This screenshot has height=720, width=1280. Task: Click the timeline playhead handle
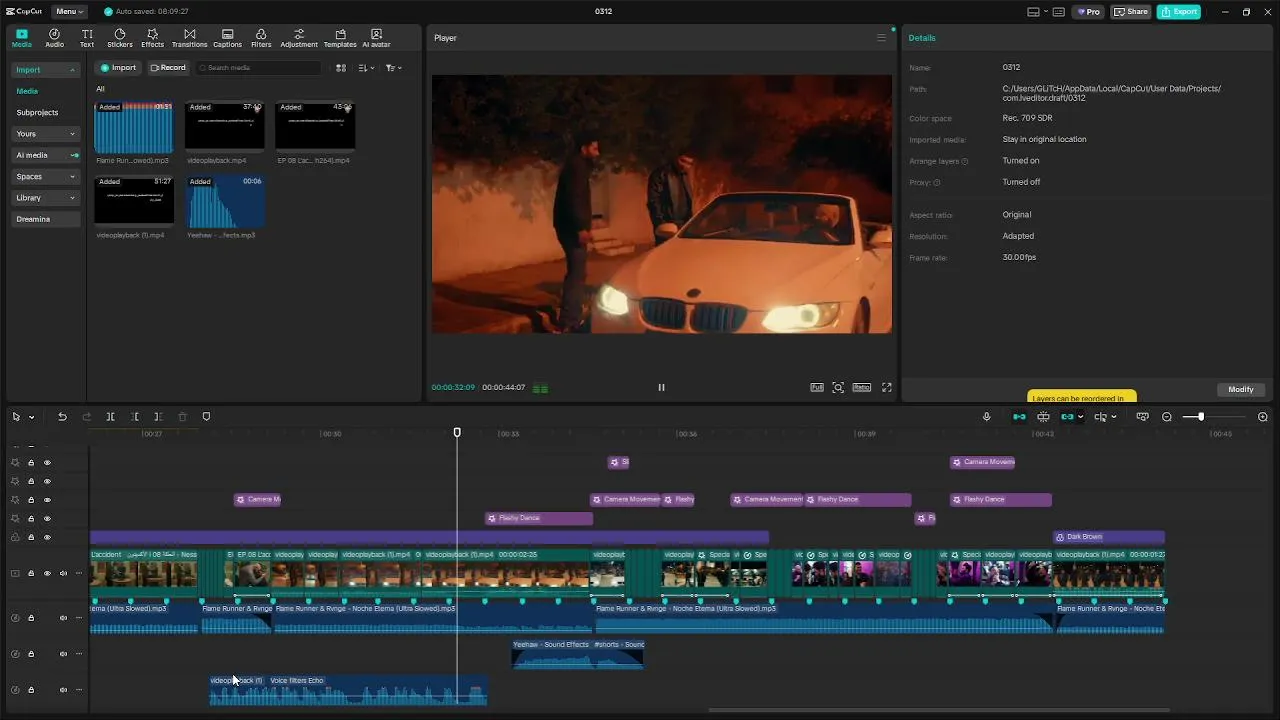click(x=457, y=432)
